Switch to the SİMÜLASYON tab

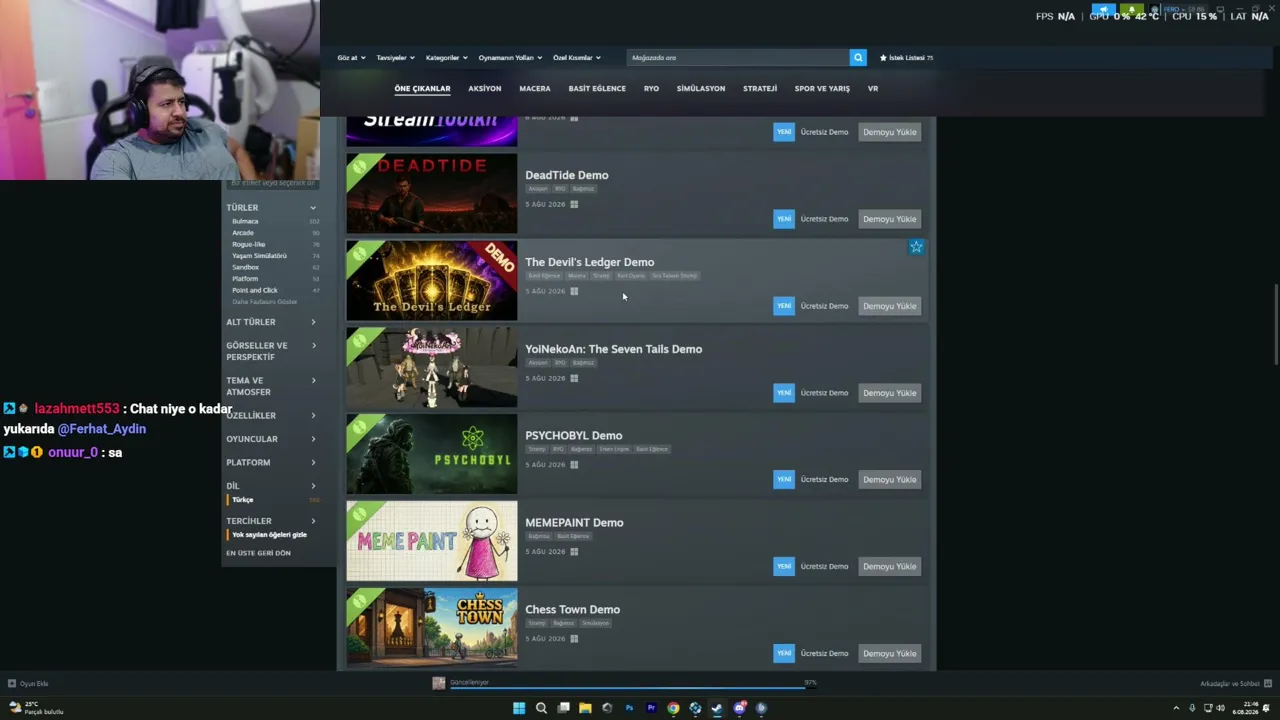tap(701, 89)
